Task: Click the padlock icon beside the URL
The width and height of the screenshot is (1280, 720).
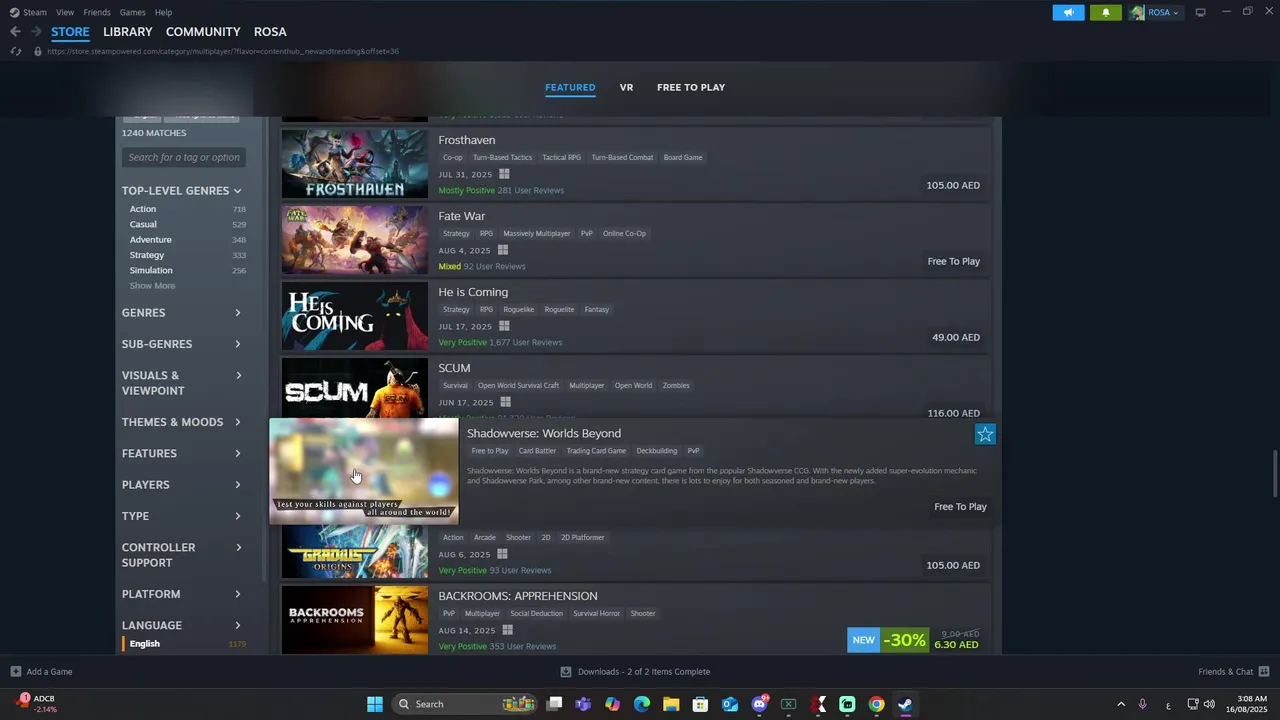Action: point(38,51)
